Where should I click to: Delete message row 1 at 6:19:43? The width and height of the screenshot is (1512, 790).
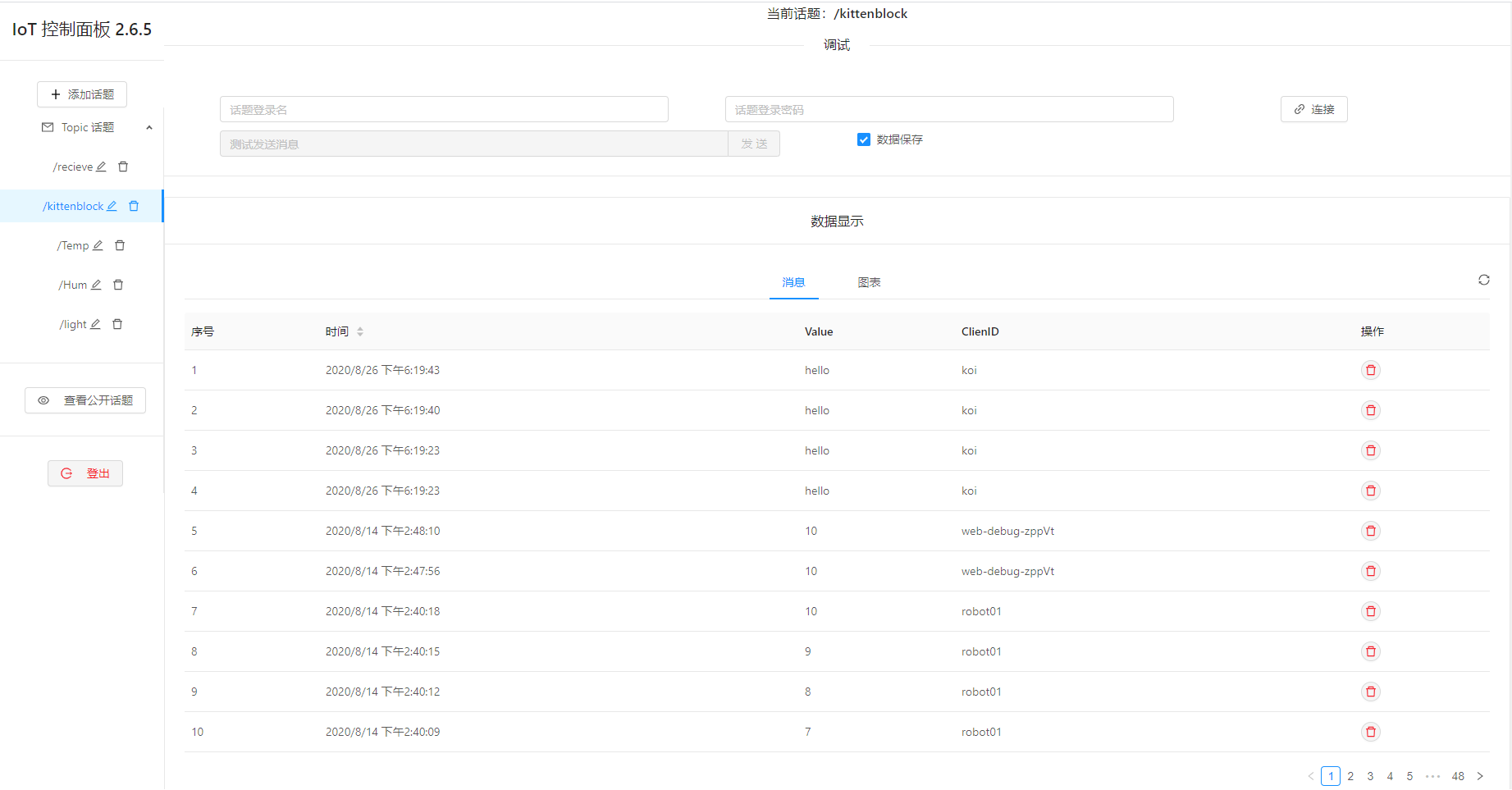(x=1371, y=370)
